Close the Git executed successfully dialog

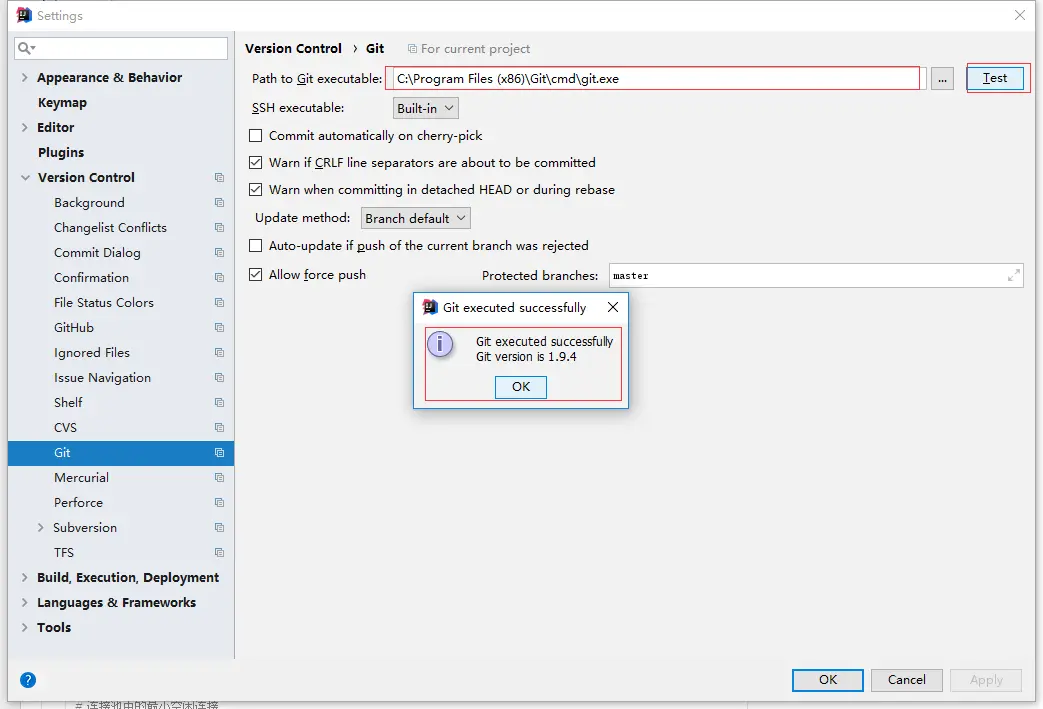[x=613, y=307]
